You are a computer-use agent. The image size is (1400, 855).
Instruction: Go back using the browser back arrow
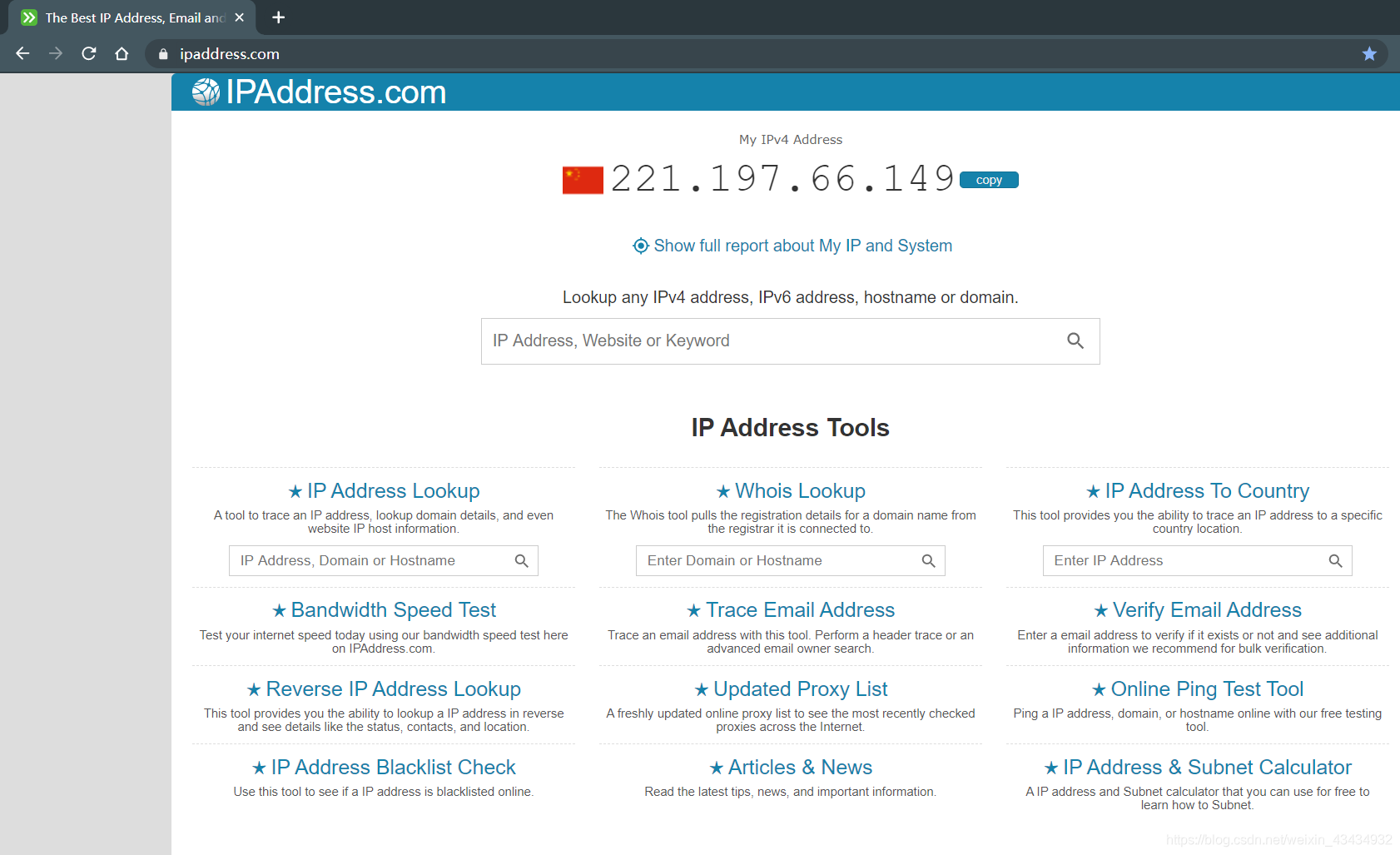coord(22,53)
